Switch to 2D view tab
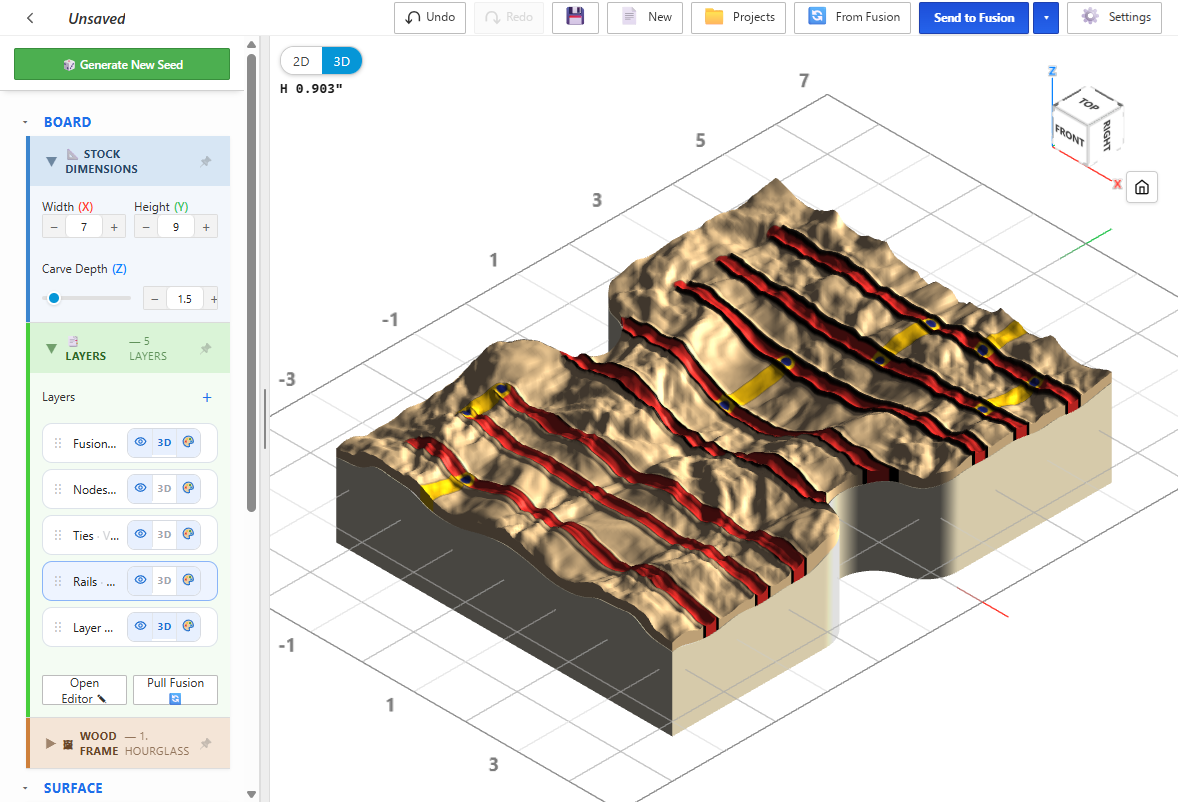1178x802 pixels. 301,62
